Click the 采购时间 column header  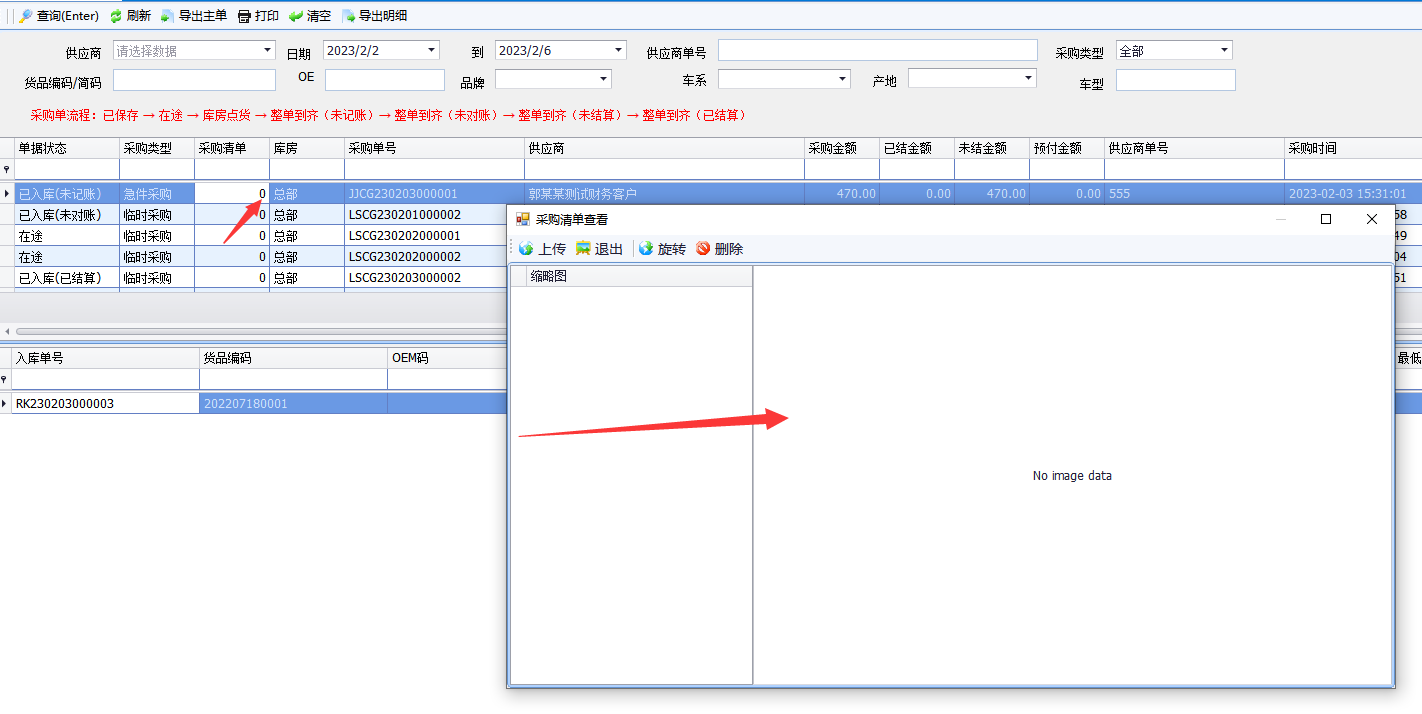point(1353,148)
